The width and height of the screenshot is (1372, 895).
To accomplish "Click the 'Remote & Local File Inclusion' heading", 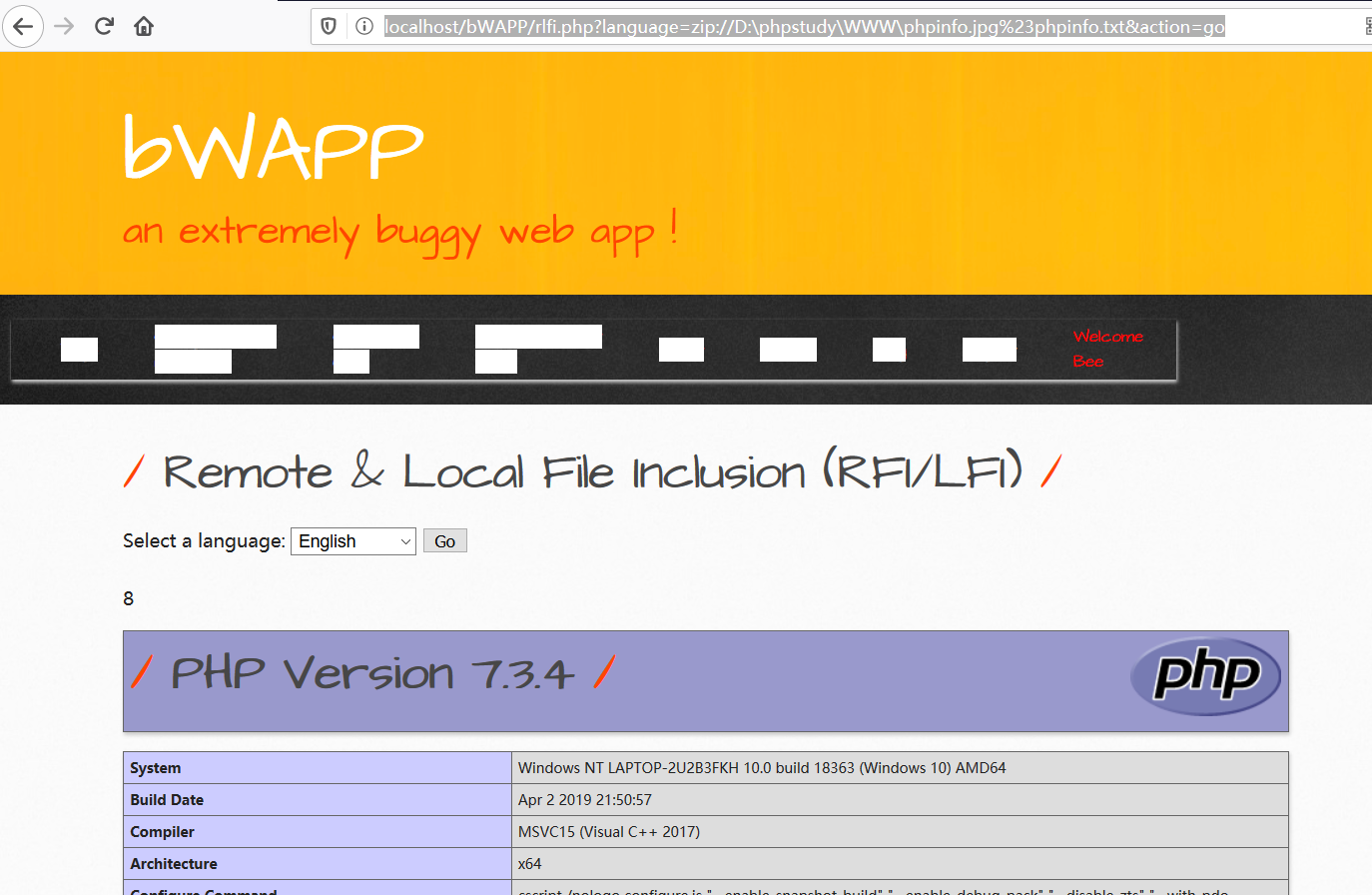I will point(593,471).
